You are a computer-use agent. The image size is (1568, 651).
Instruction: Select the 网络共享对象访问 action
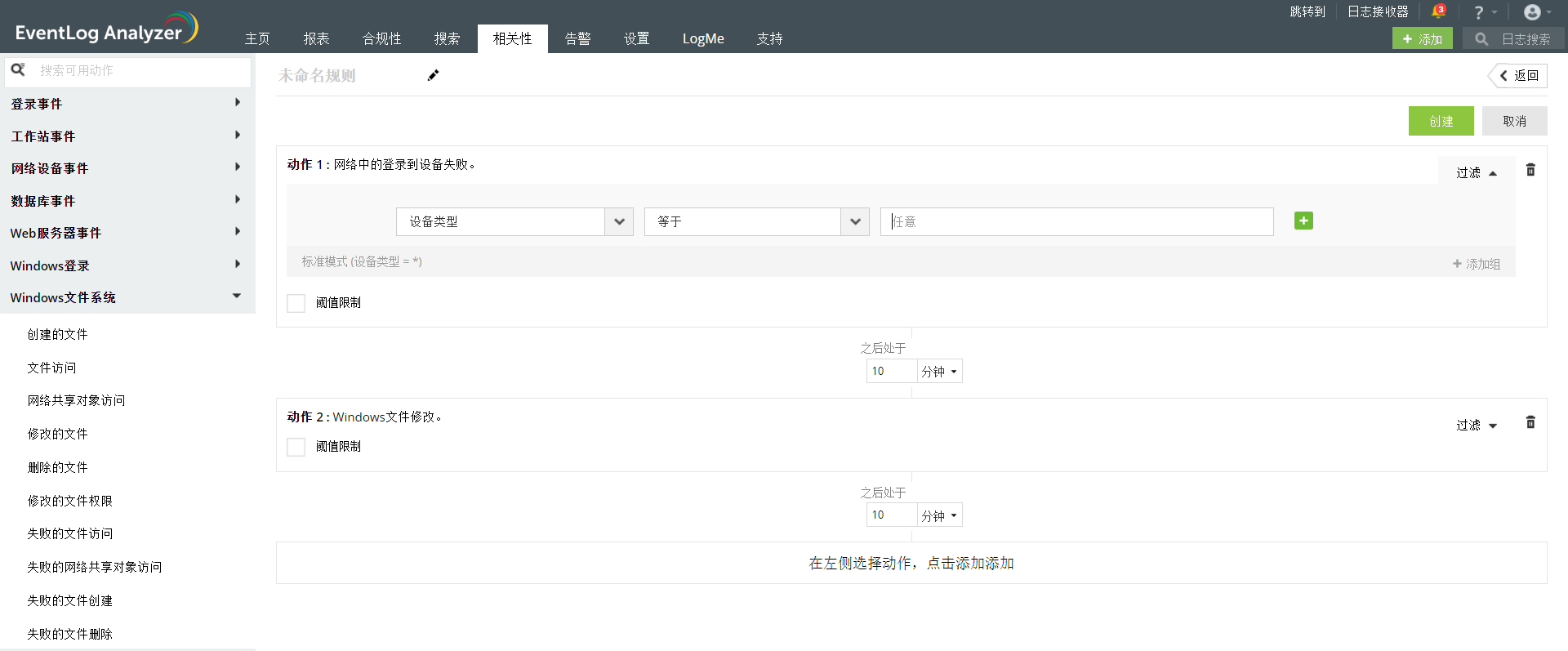click(76, 400)
